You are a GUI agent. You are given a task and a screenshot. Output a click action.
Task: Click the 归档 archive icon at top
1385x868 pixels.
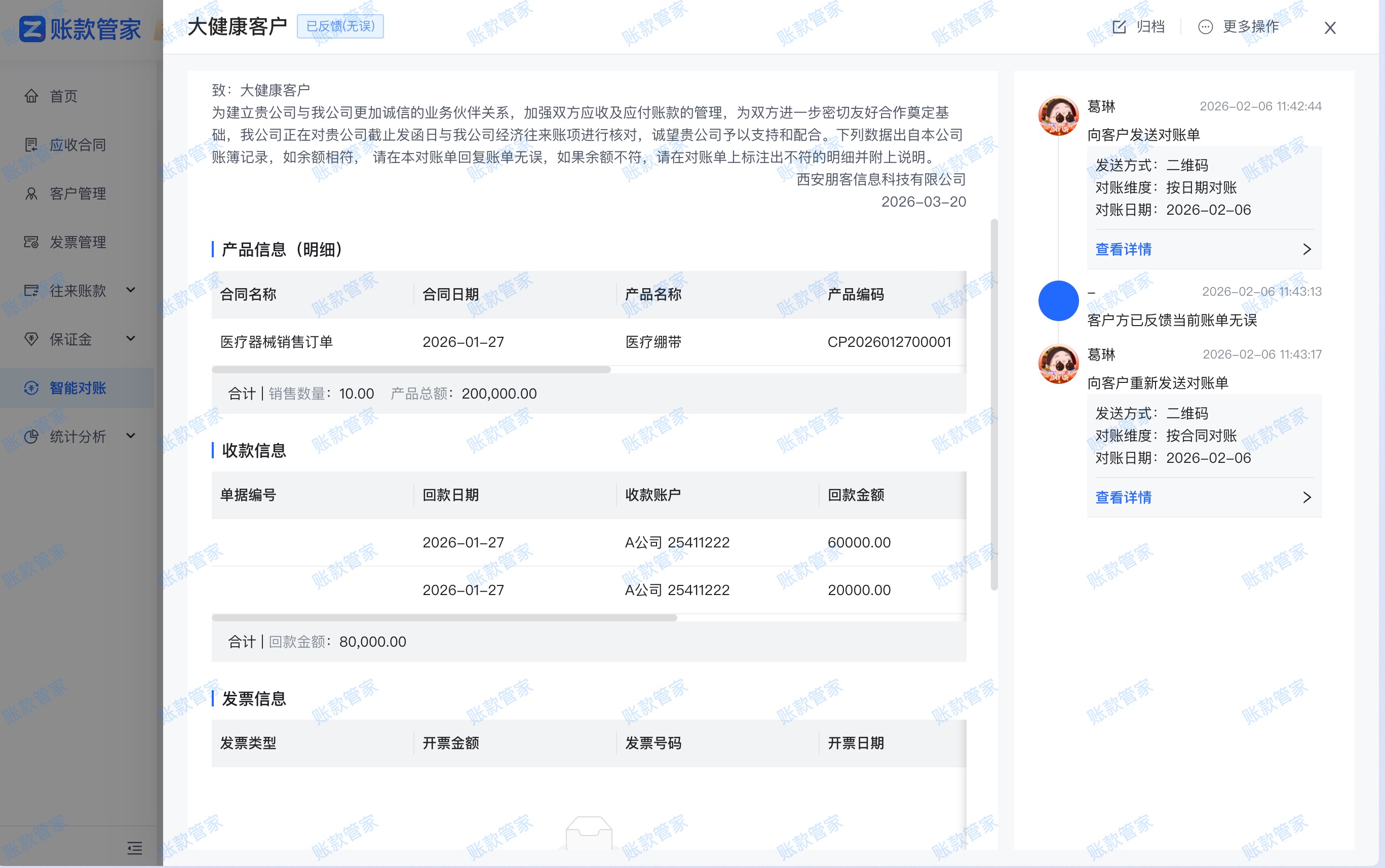(x=1119, y=27)
